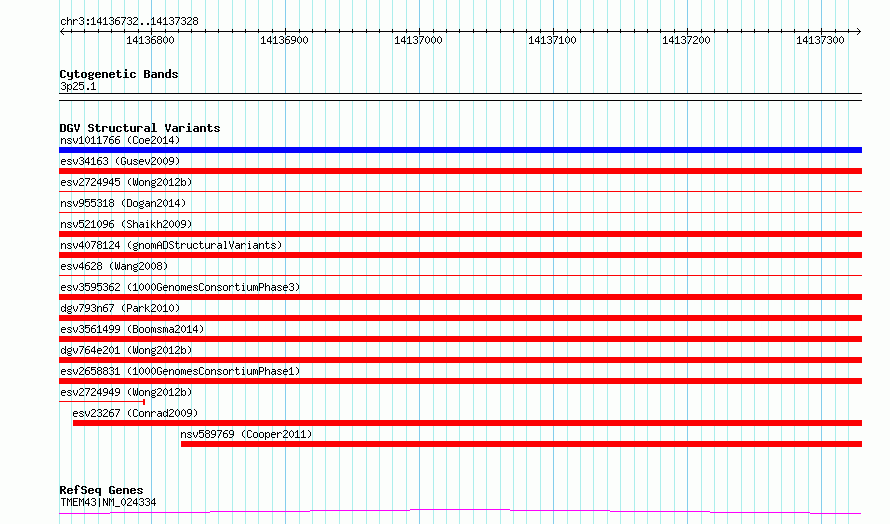The image size is (890, 524).
Task: Select the esv2724949 (Wong2012b) label
Action: click(x=126, y=392)
